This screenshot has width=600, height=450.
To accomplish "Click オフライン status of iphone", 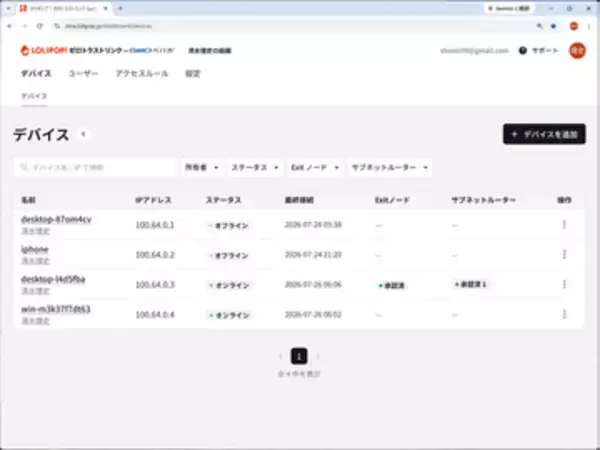I will click(x=228, y=256).
